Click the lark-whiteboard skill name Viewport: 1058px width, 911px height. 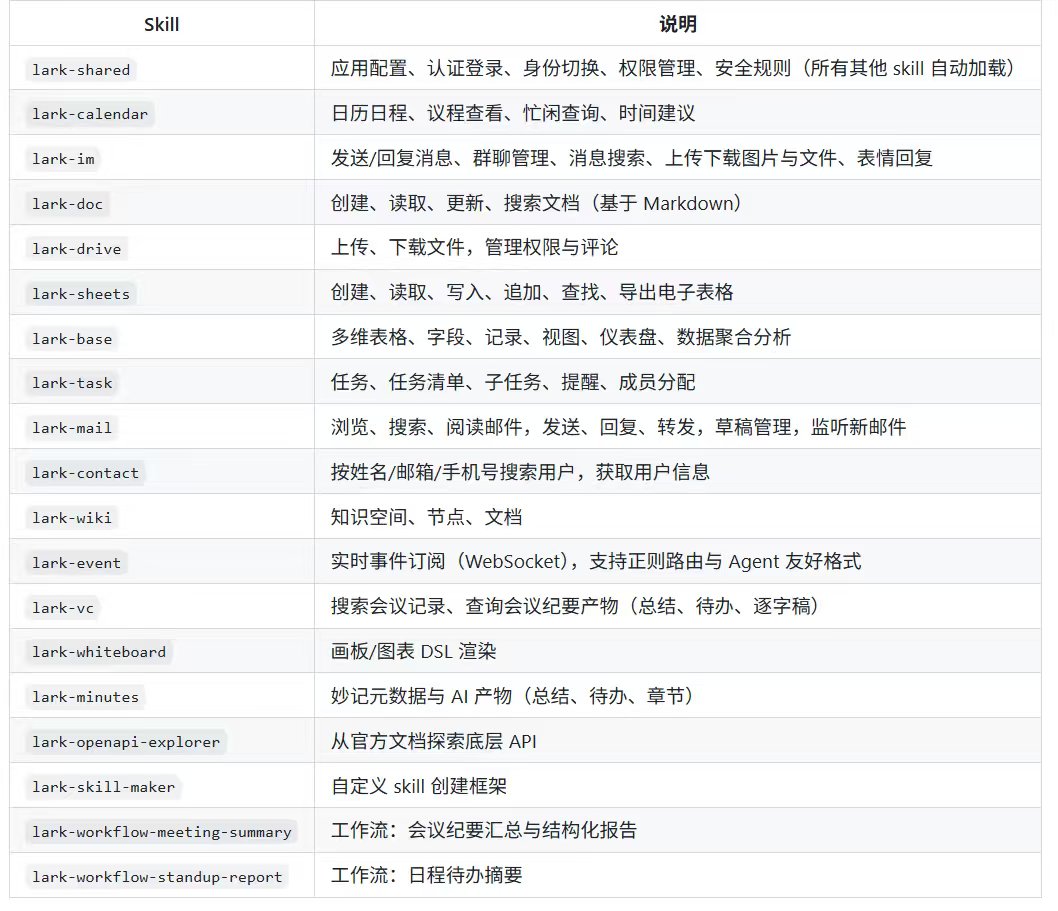pos(99,653)
